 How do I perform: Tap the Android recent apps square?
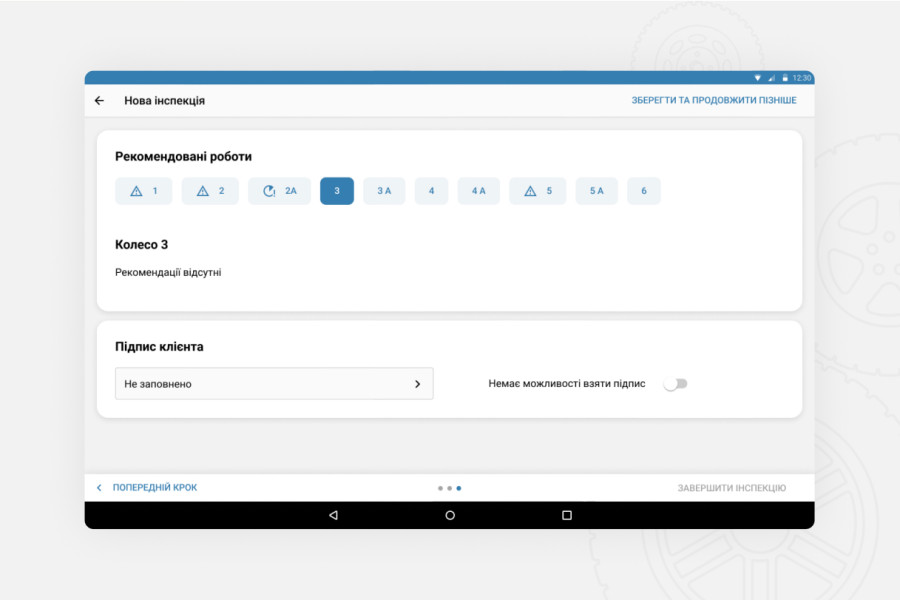tap(567, 515)
